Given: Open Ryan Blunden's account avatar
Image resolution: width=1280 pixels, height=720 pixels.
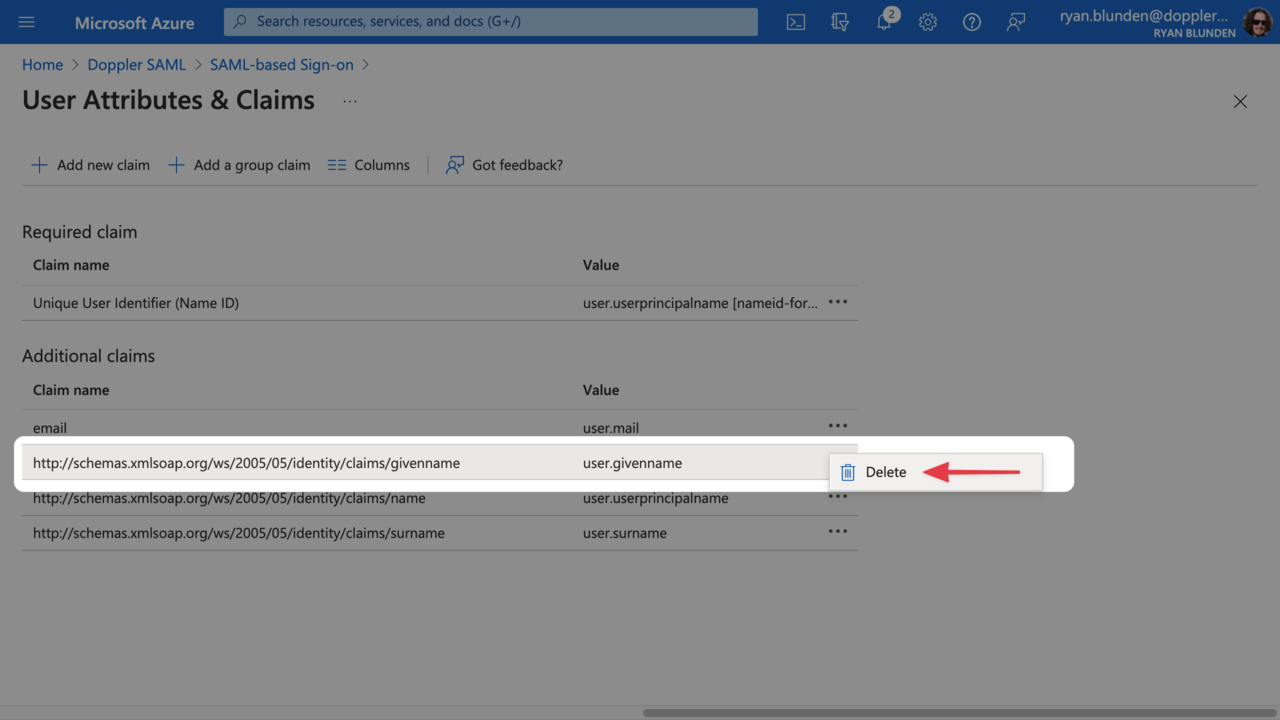Looking at the screenshot, I should click(1257, 22).
